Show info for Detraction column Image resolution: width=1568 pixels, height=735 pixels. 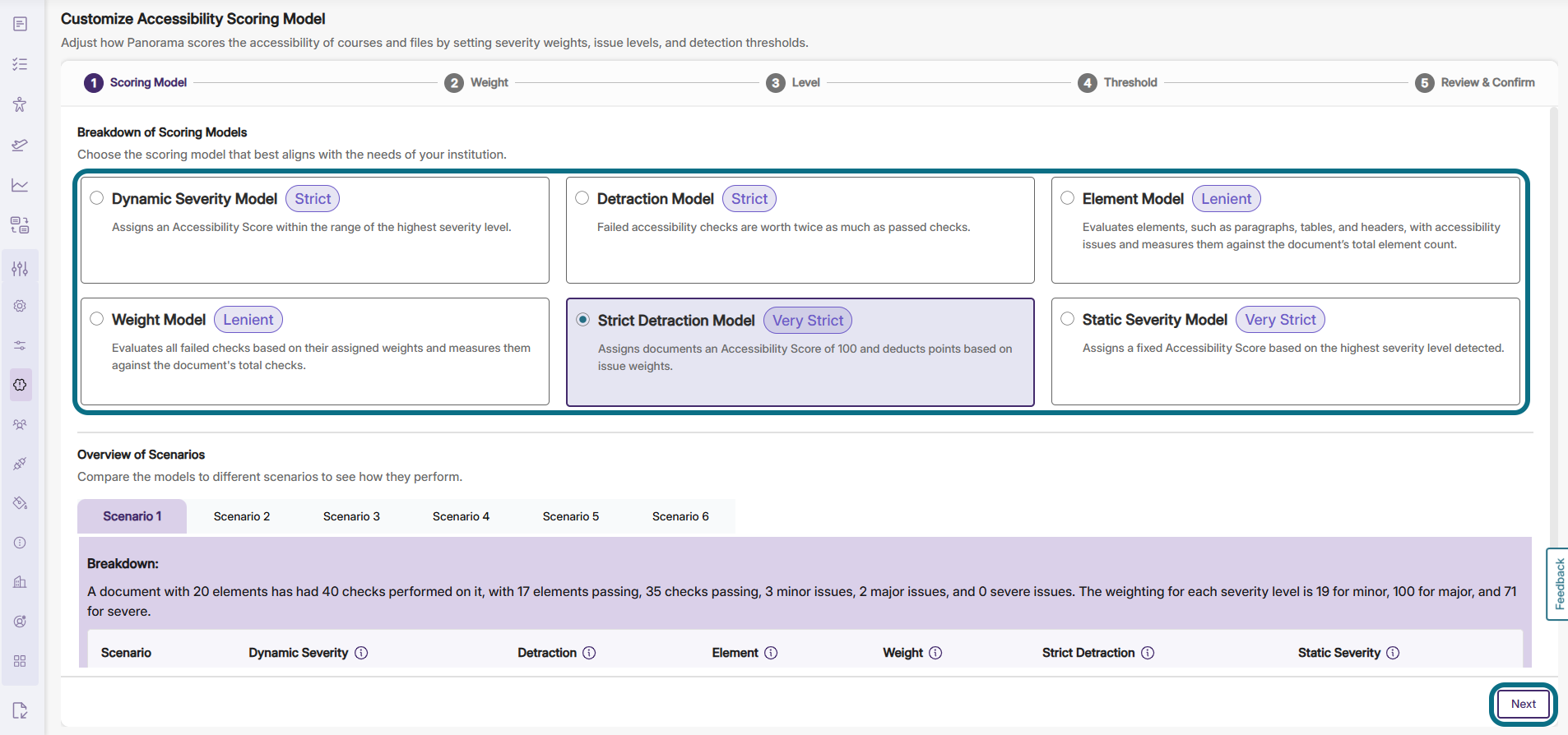click(x=589, y=653)
